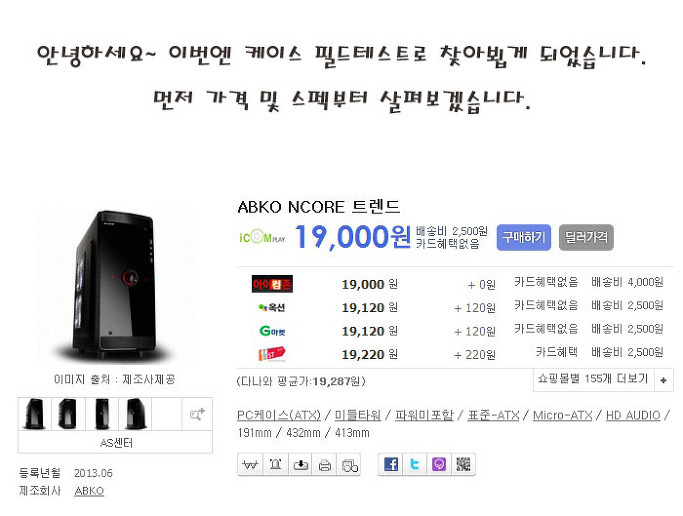Click the compare products icon

point(349,465)
